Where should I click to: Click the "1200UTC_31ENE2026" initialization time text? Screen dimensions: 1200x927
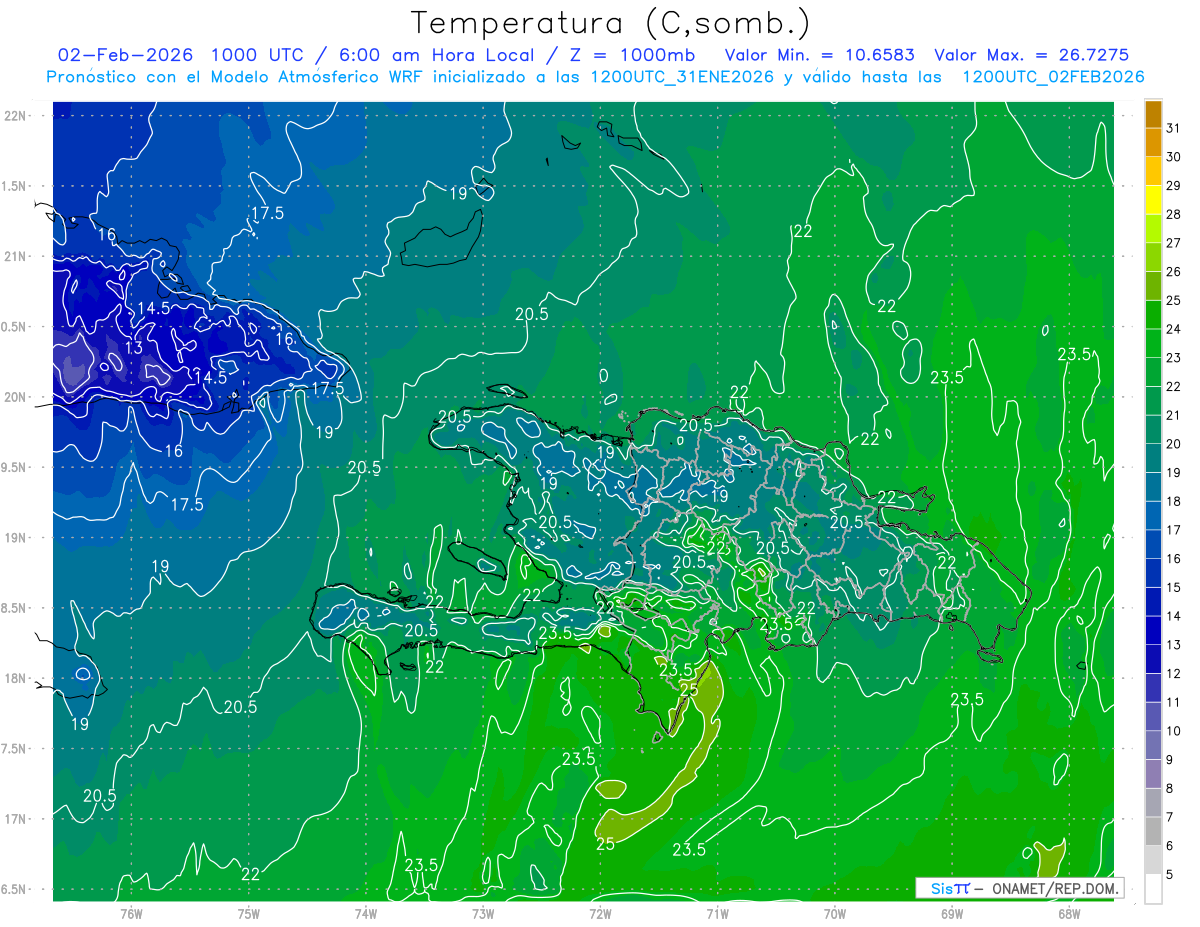coord(683,77)
